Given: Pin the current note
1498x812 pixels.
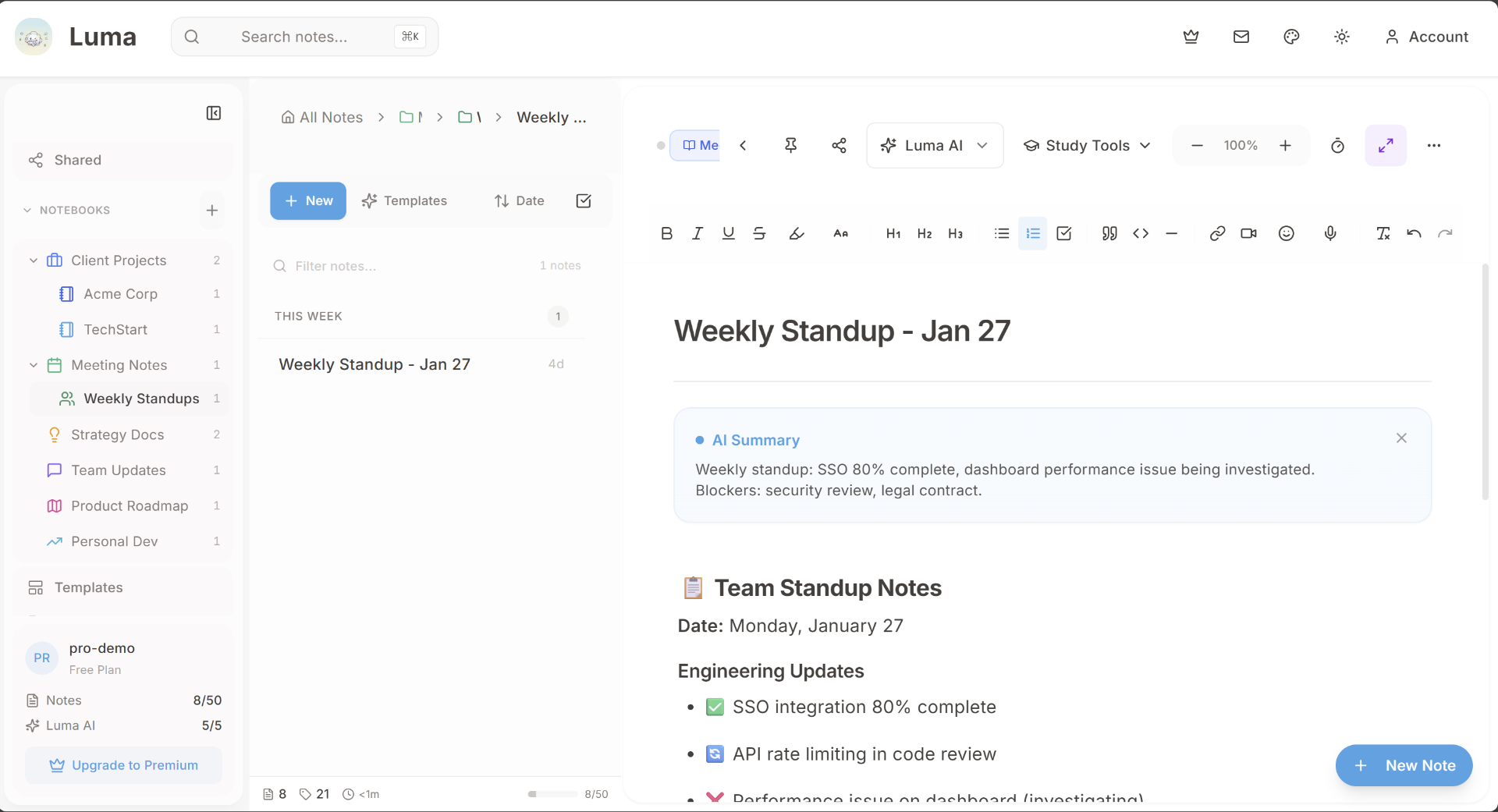Looking at the screenshot, I should coord(790,145).
